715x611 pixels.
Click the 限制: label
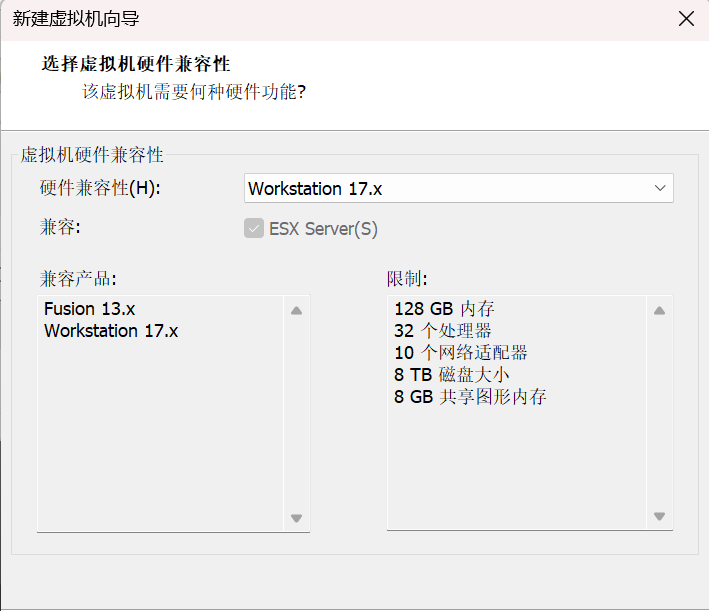click(407, 279)
